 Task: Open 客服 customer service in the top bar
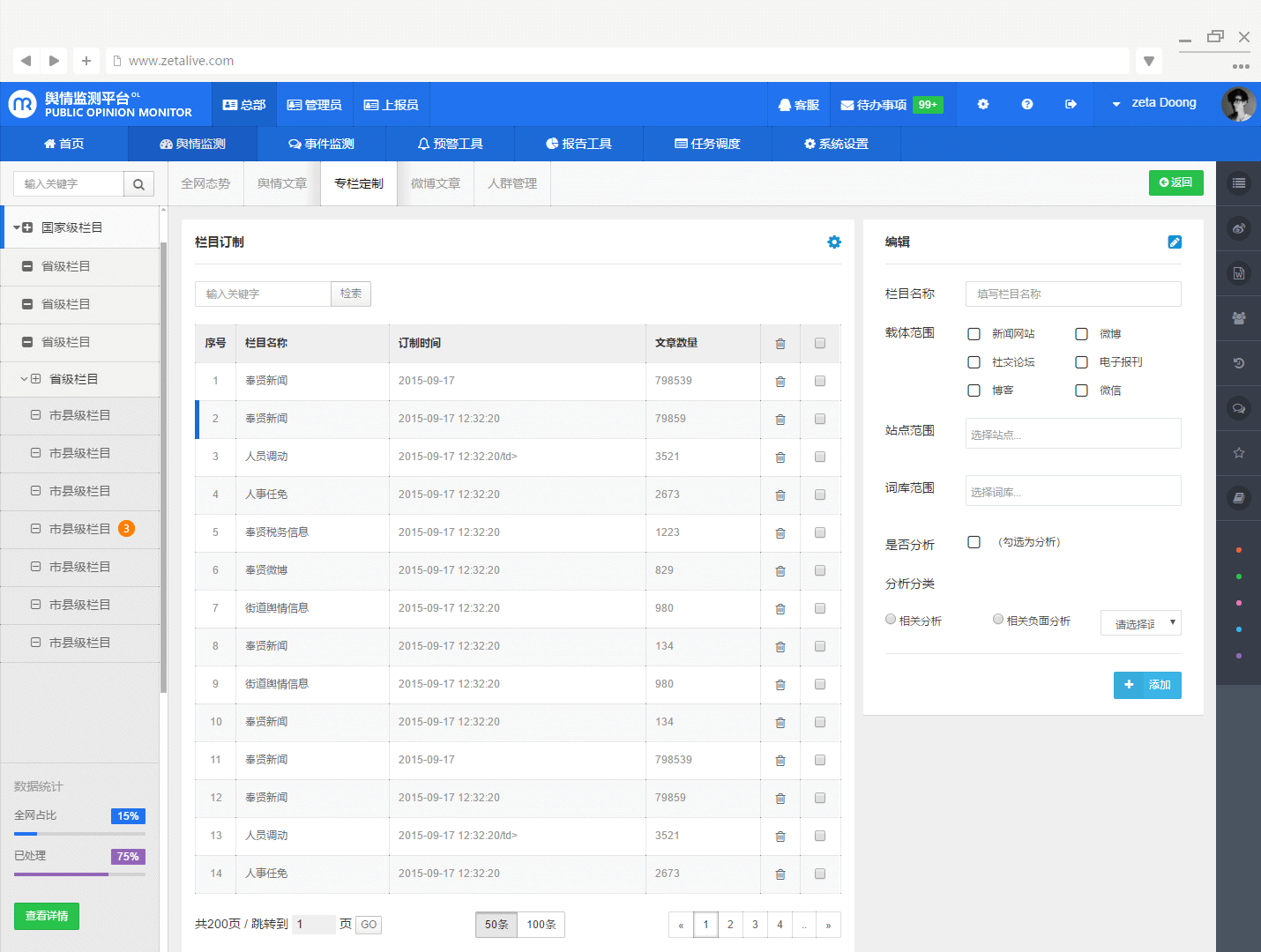tap(799, 103)
